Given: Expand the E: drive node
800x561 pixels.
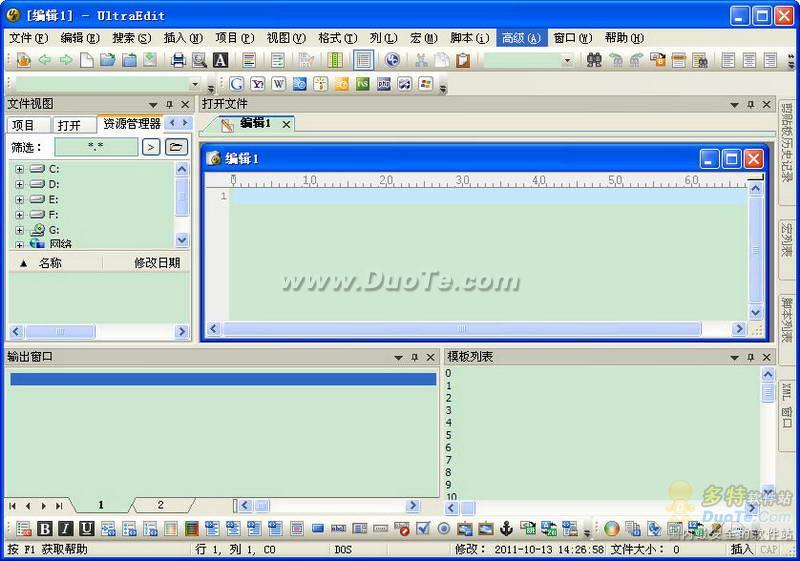Looking at the screenshot, I should tap(19, 199).
